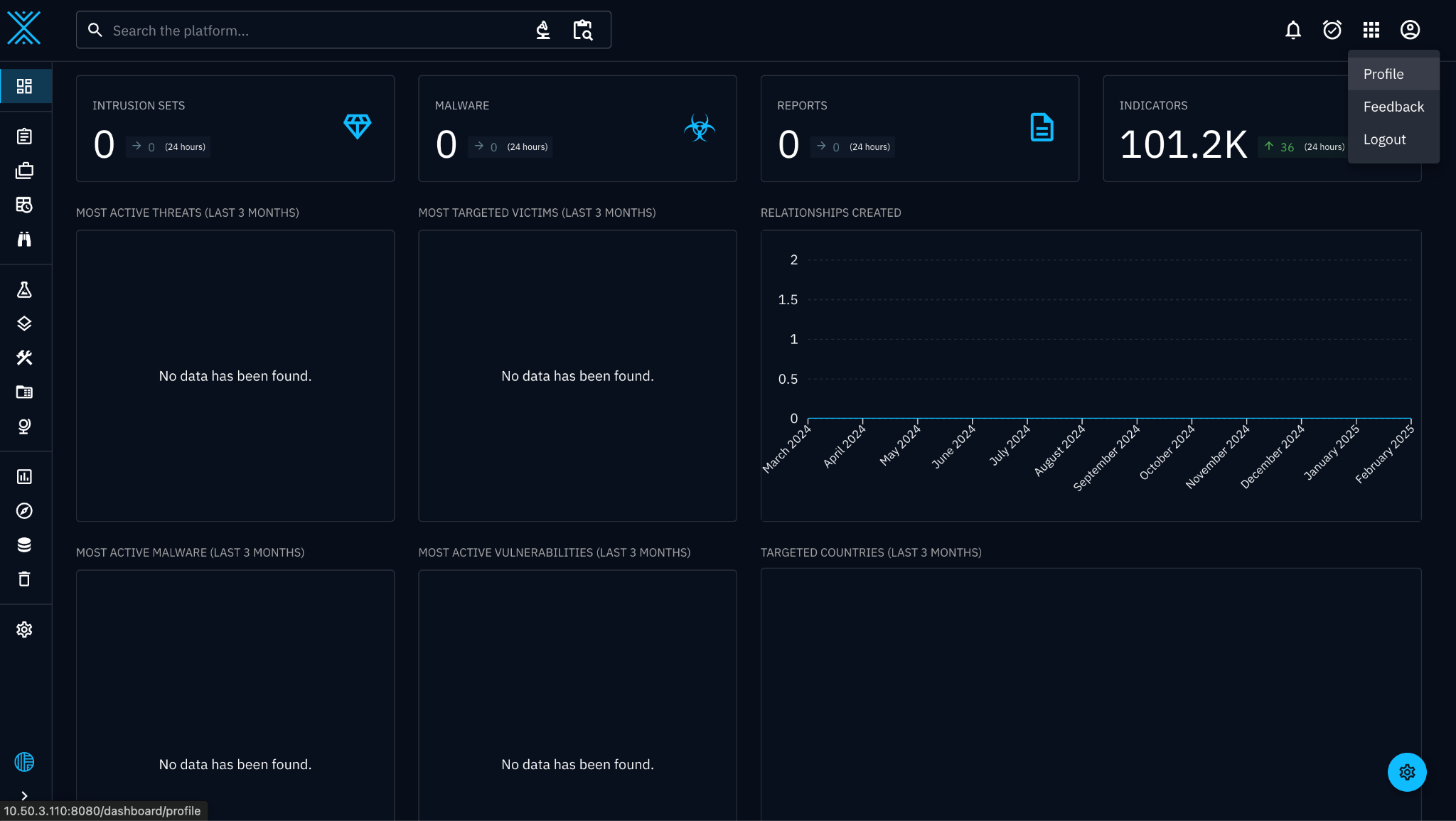This screenshot has width=1456, height=821.
Task: Open the Dashboard sidebar icon
Action: tap(25, 86)
